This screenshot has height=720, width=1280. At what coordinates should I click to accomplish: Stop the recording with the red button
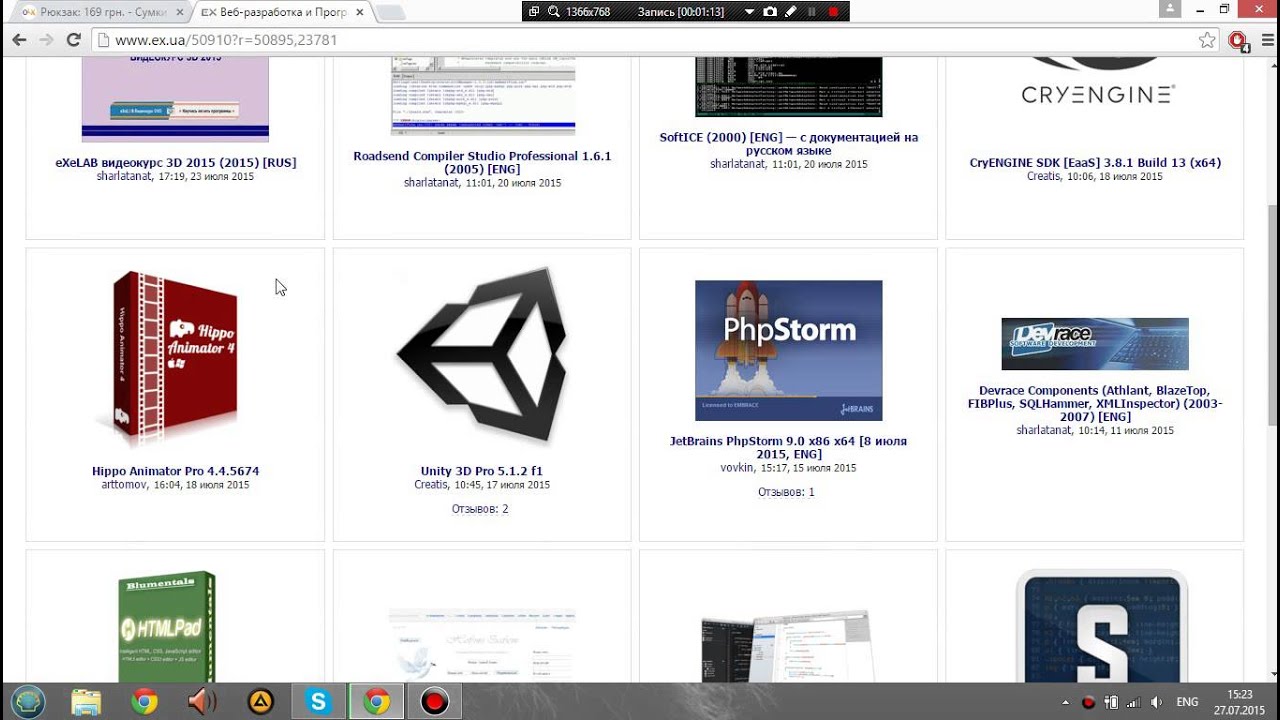[x=833, y=11]
